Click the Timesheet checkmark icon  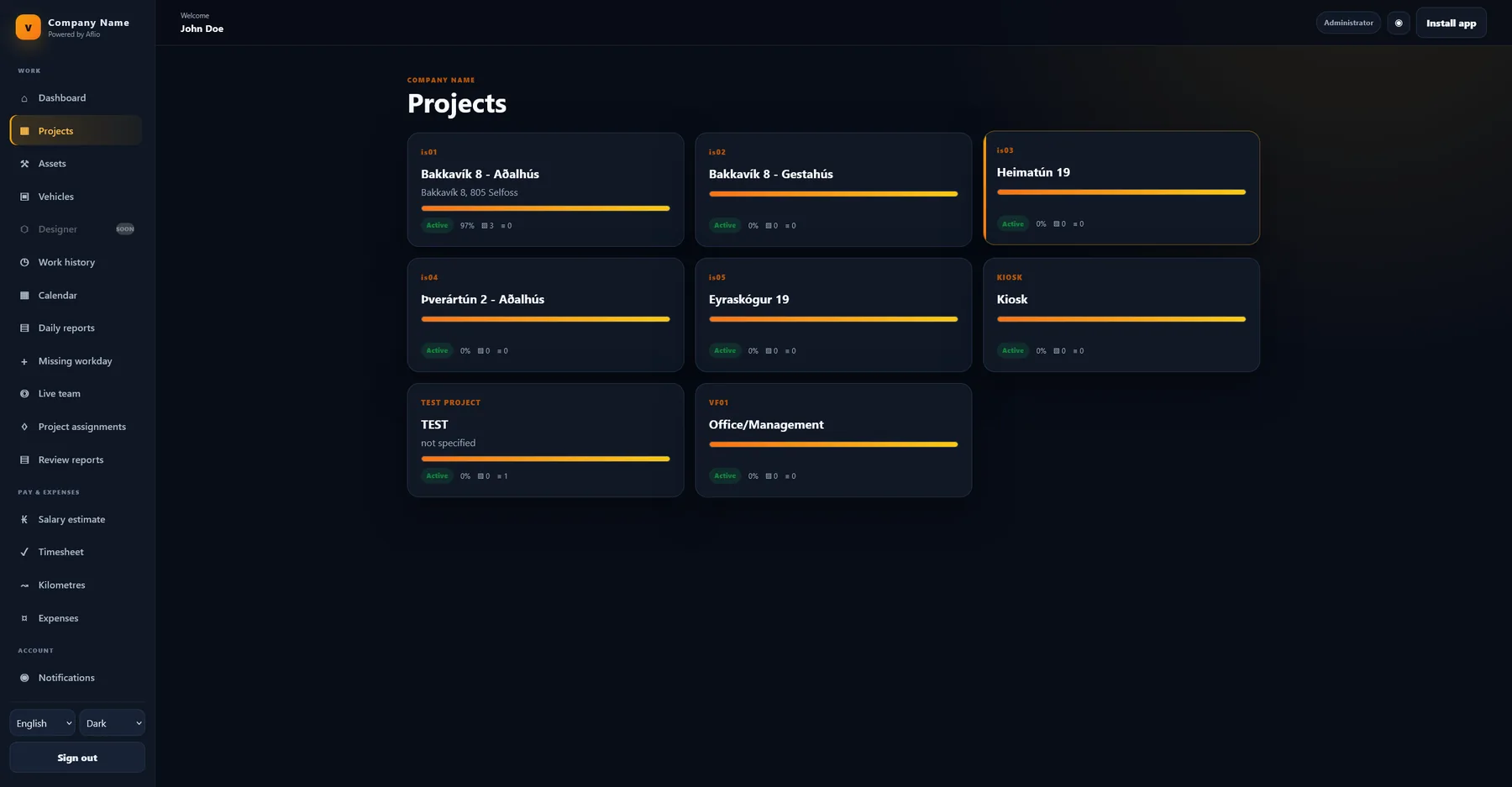tap(24, 552)
